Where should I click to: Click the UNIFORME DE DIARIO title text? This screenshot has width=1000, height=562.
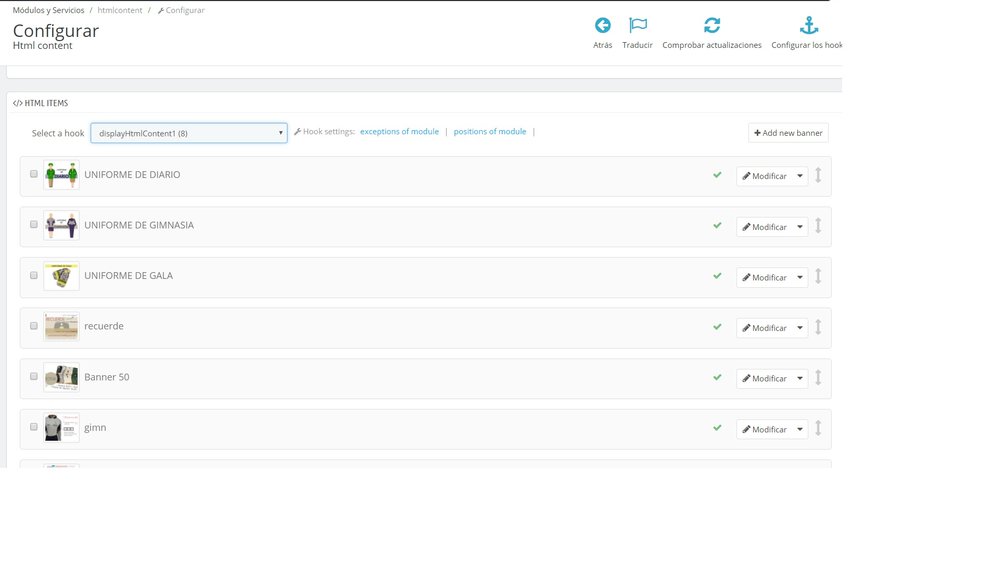click(132, 175)
